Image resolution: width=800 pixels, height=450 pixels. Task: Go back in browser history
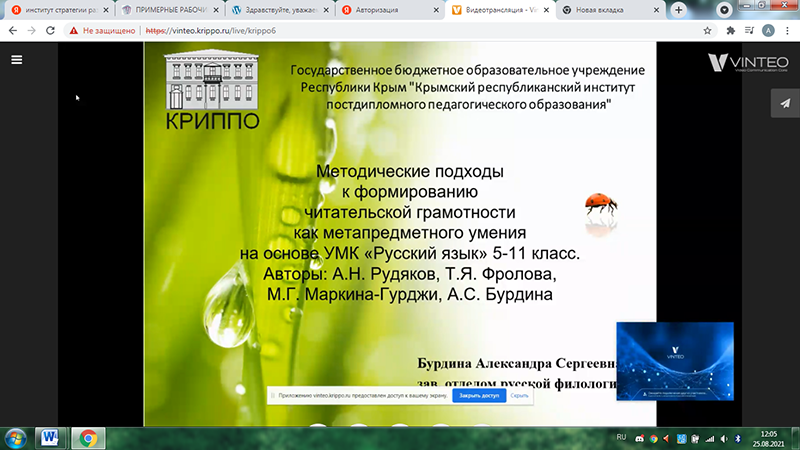13,31
